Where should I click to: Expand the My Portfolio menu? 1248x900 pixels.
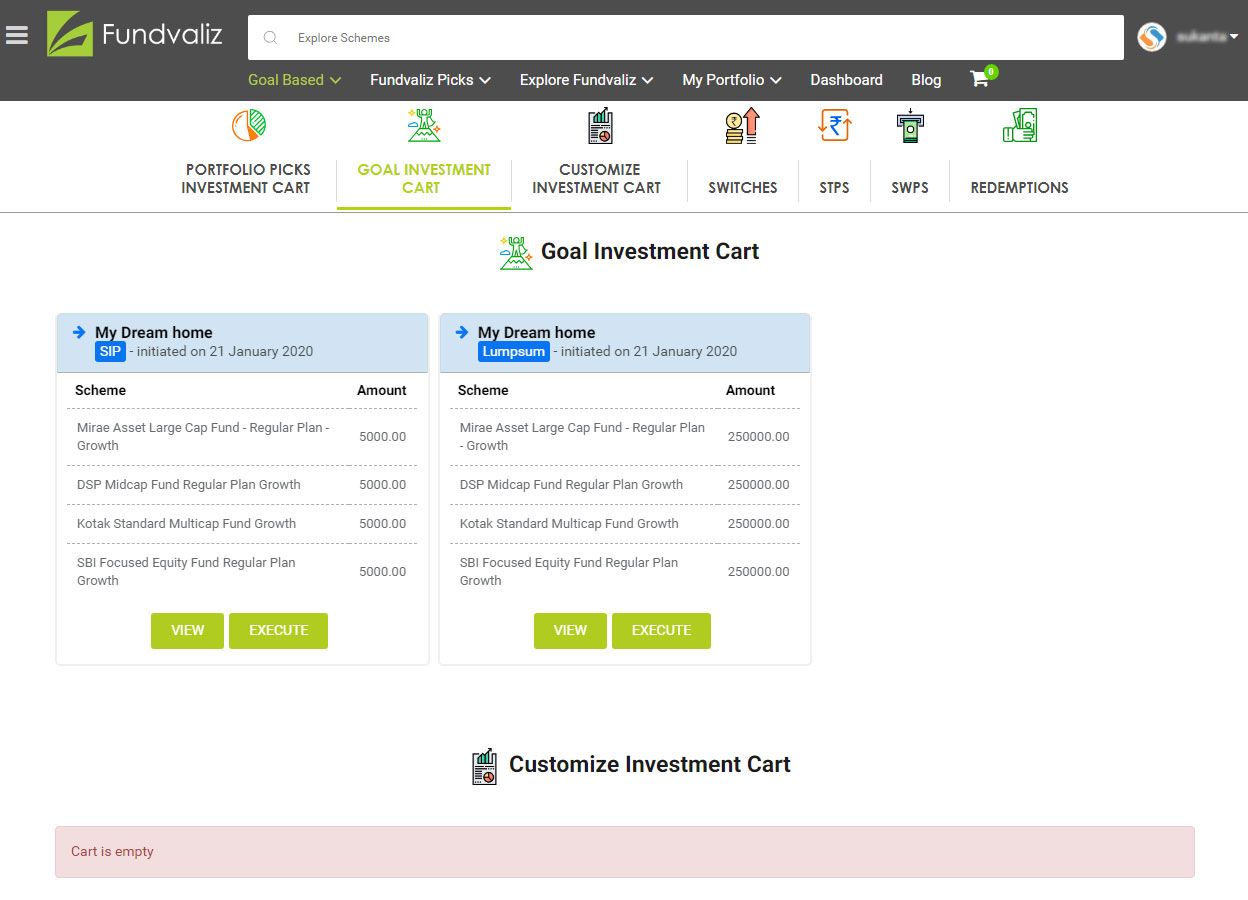(x=732, y=80)
